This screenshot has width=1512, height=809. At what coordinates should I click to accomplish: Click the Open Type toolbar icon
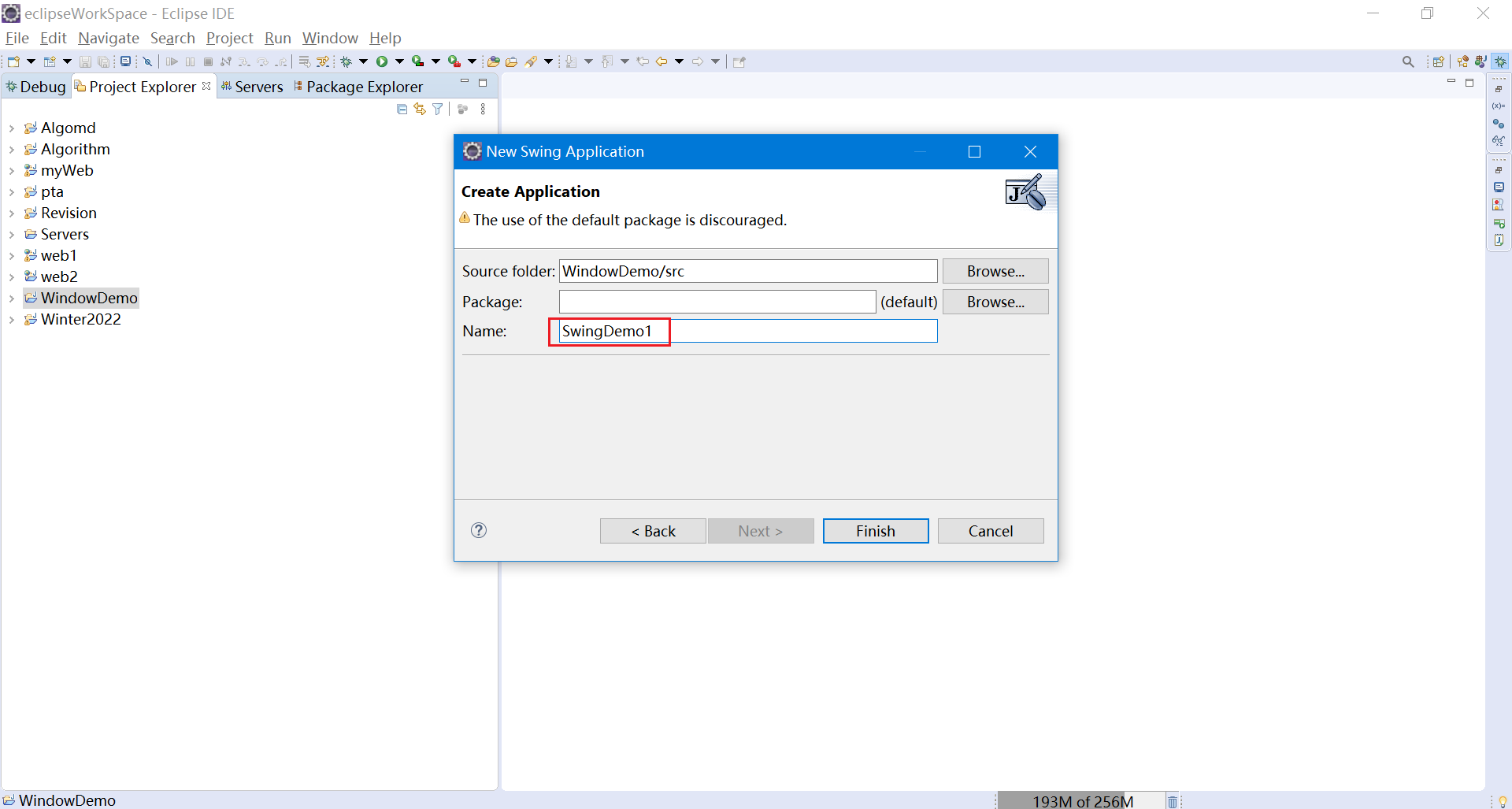493,61
